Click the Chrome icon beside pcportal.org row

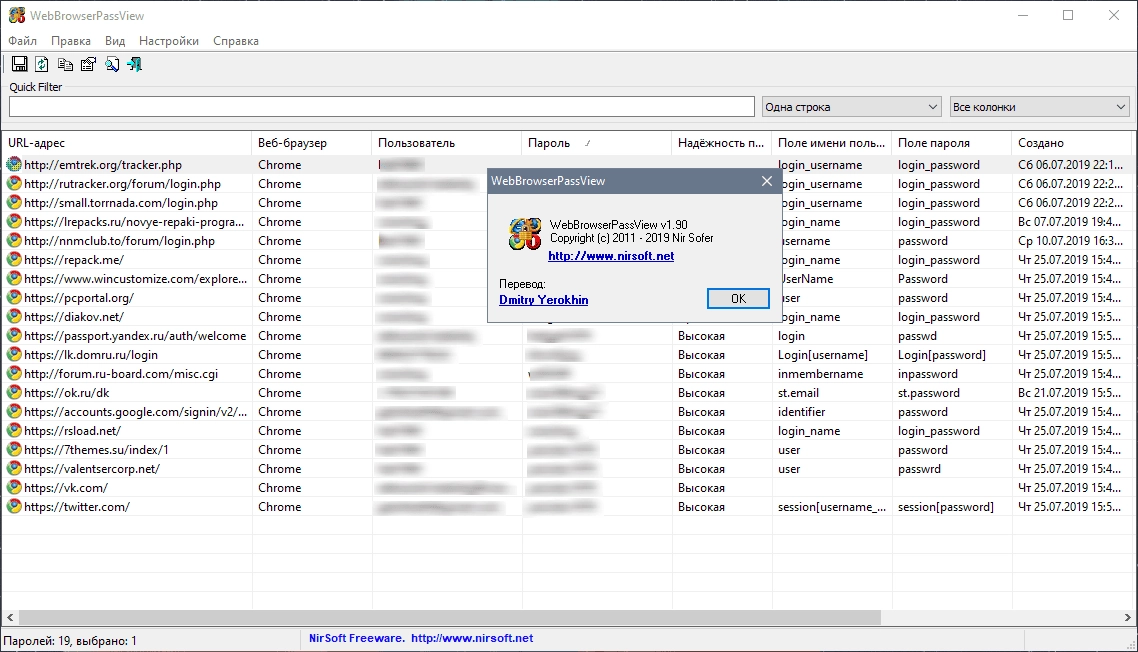(x=14, y=298)
